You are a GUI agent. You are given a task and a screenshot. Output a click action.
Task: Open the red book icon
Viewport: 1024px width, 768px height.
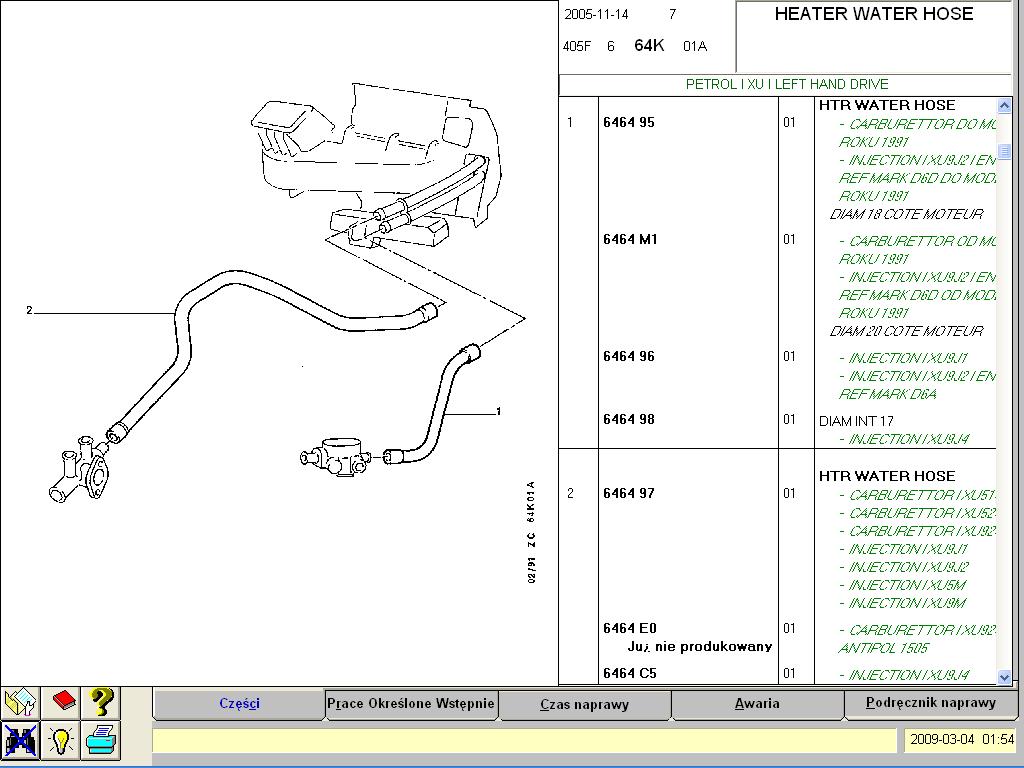(62, 702)
